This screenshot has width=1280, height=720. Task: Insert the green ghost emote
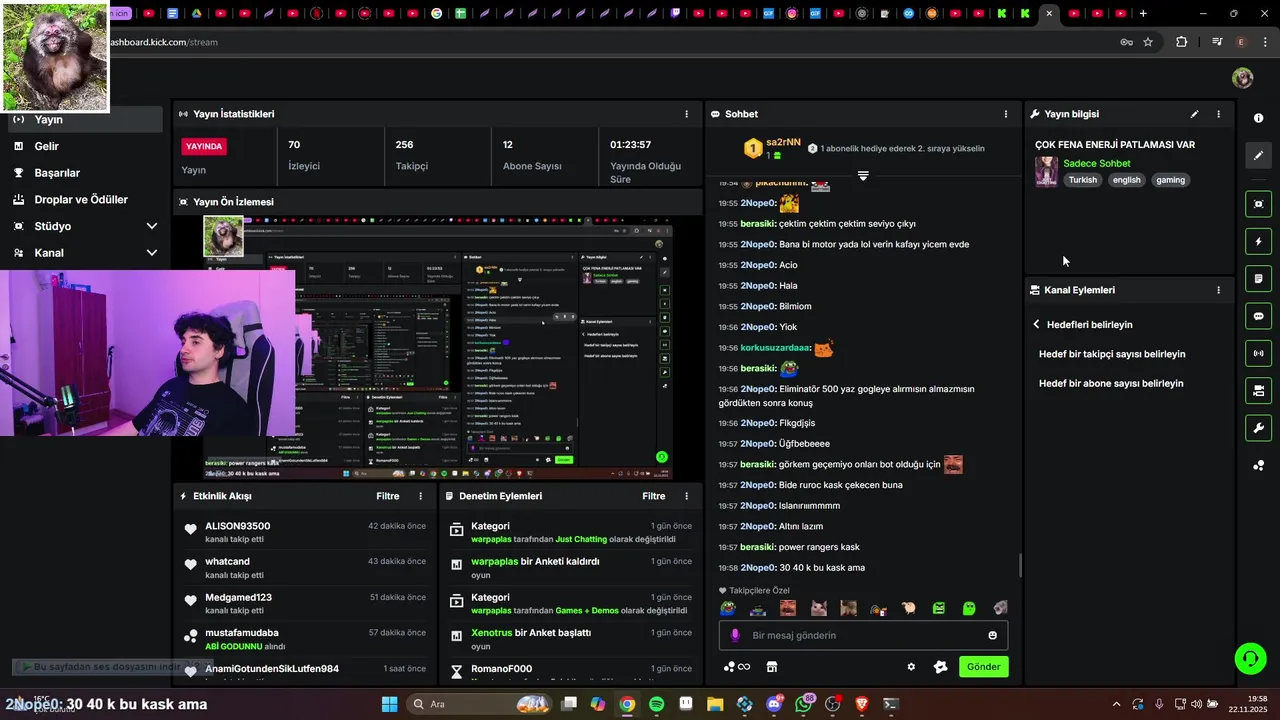click(969, 608)
